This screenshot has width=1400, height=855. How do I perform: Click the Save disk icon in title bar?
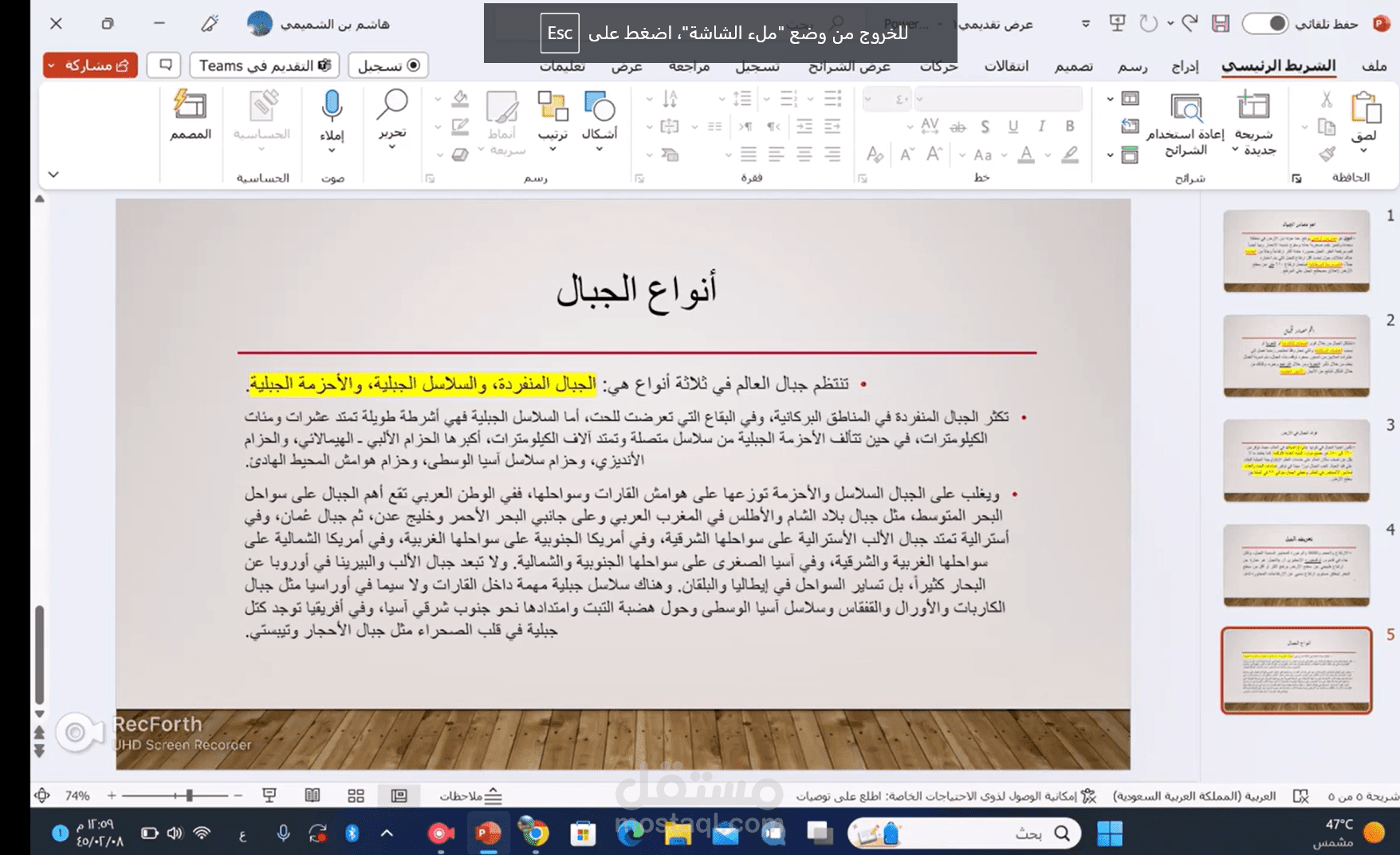coord(1221,23)
